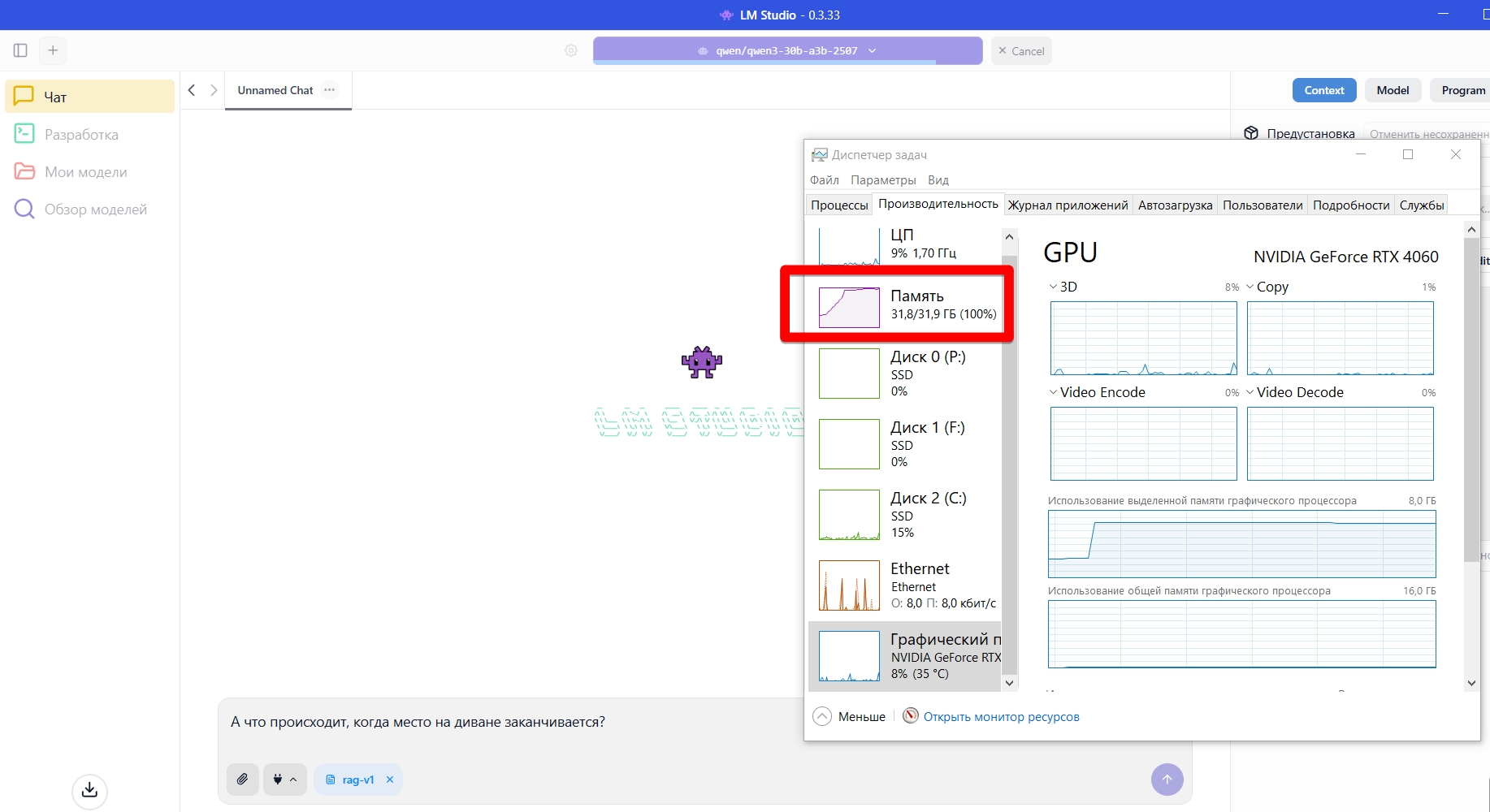
Task: Switch to Пользователи tab
Action: pyautogui.click(x=1263, y=205)
